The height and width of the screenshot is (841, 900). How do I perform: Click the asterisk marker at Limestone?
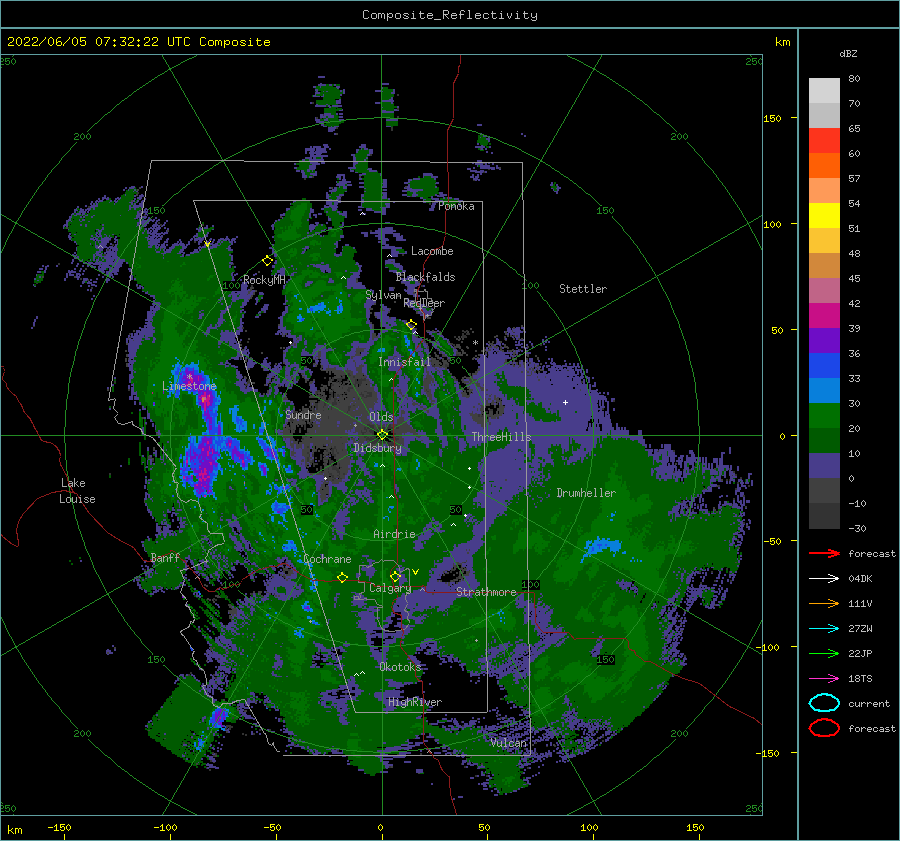pos(189,377)
